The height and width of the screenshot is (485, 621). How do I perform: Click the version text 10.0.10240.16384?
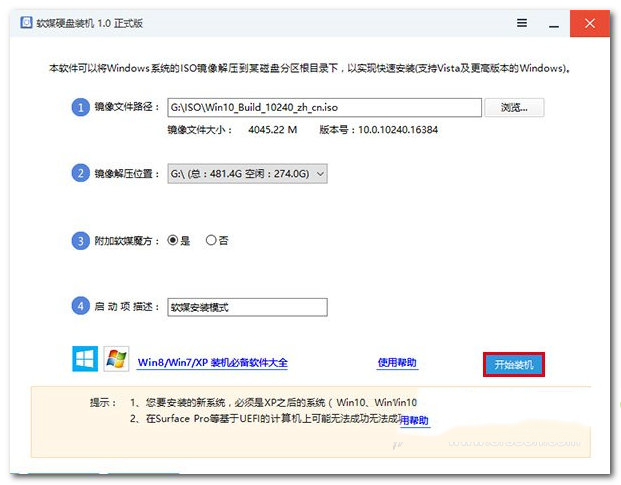pos(398,130)
